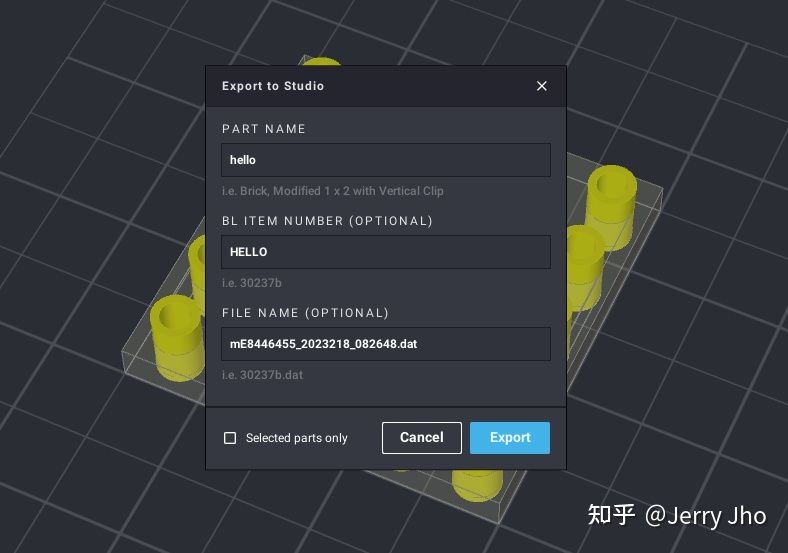
Task: Click the blue Export button
Action: tap(510, 438)
